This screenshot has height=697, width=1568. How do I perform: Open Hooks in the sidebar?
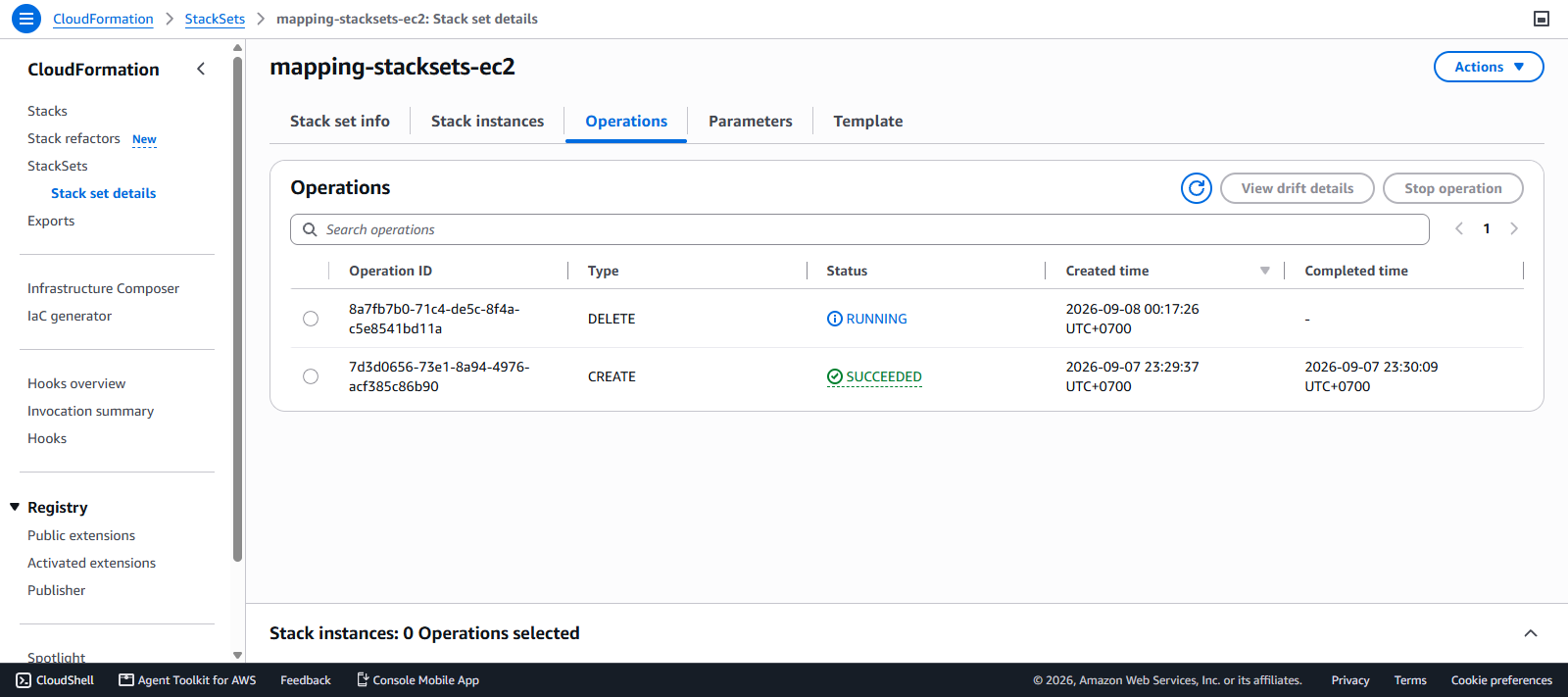pos(47,438)
